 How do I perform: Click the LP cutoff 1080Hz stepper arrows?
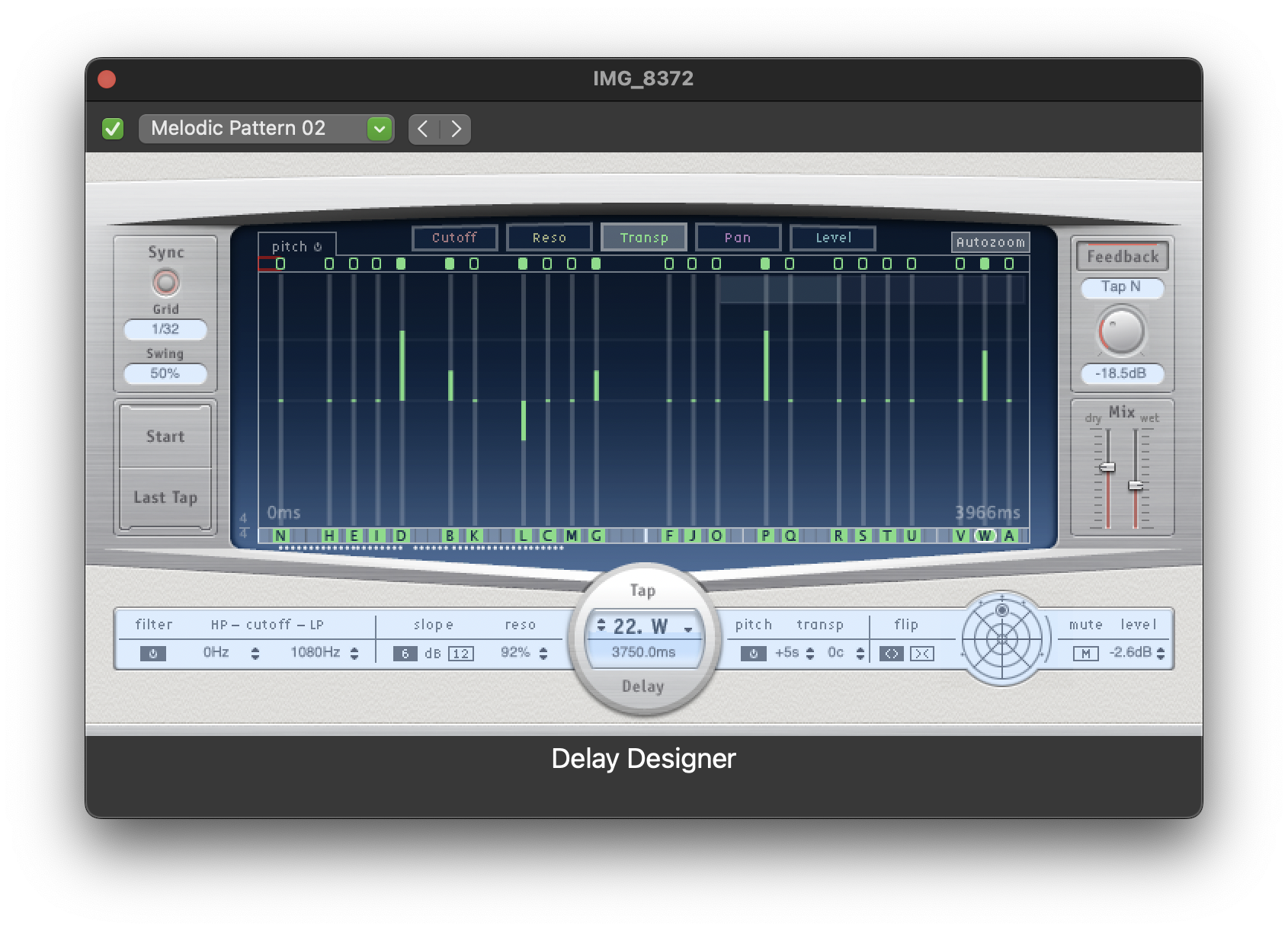(x=354, y=653)
